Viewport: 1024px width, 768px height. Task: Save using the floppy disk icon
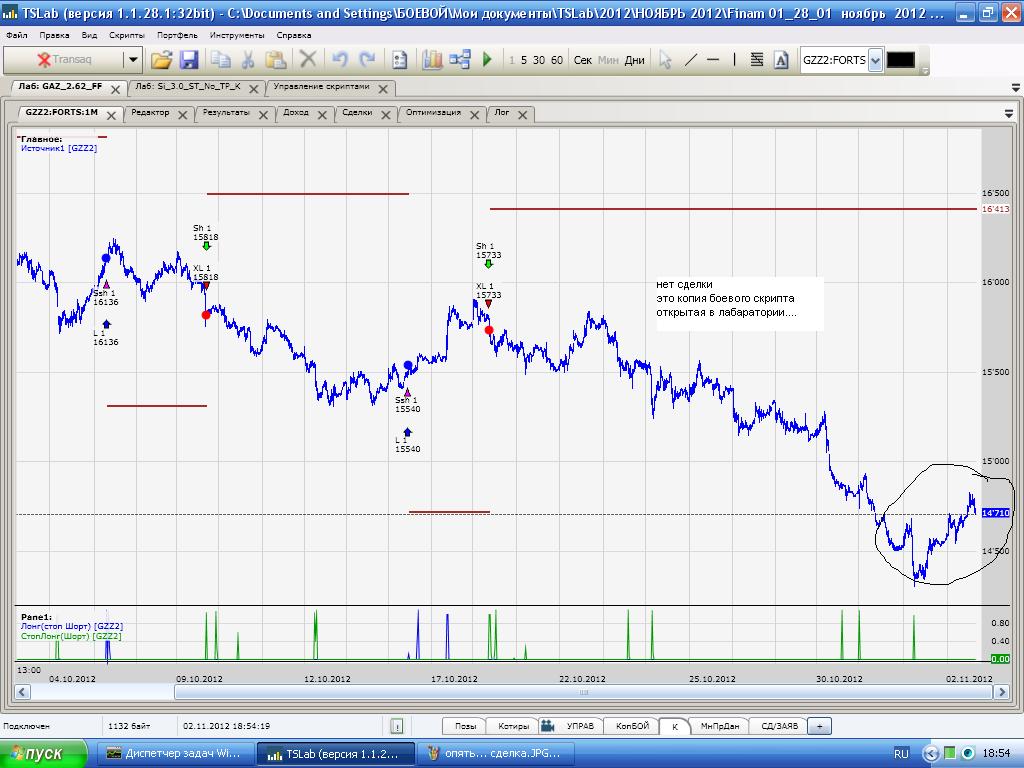189,60
